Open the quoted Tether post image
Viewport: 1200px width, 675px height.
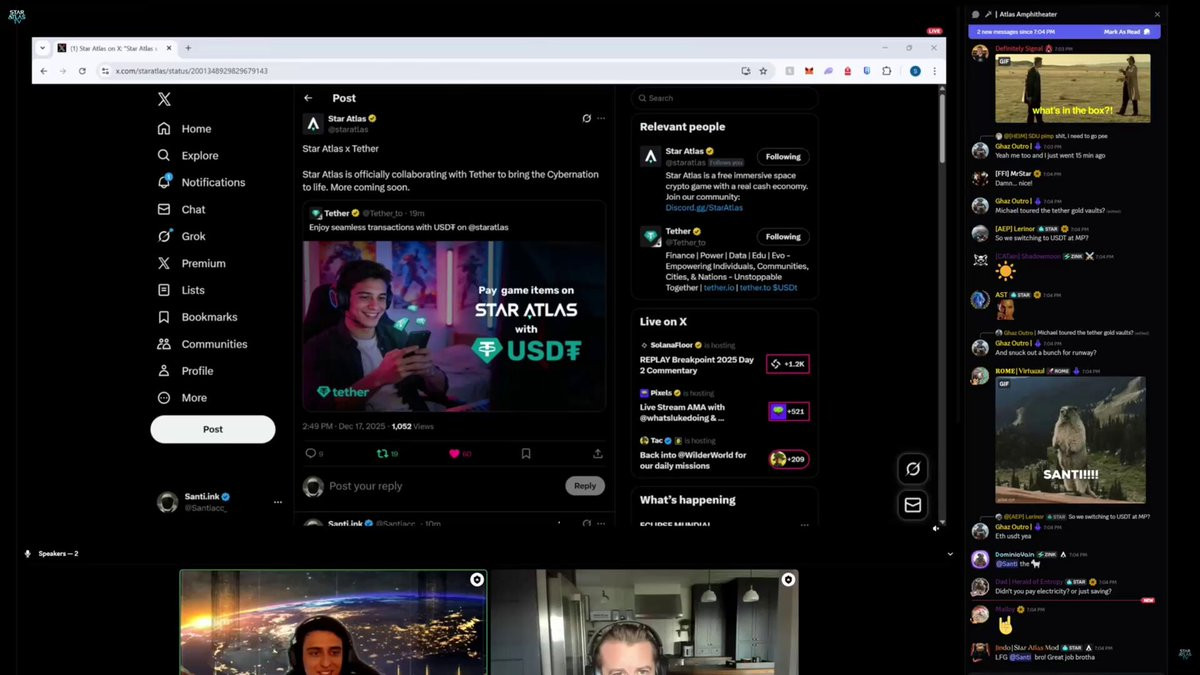coord(453,325)
